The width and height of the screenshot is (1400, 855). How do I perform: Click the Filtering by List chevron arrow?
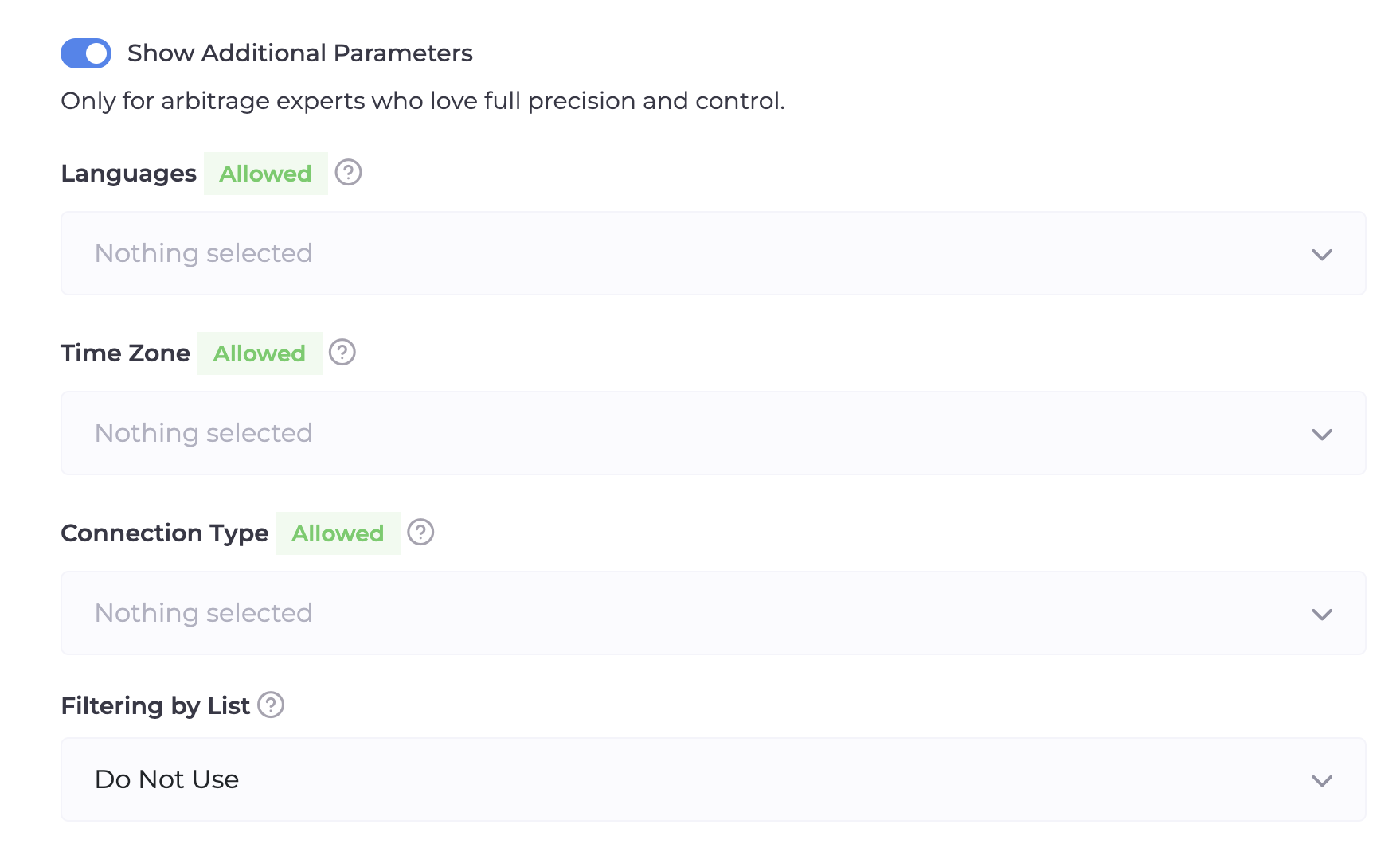click(x=1322, y=781)
